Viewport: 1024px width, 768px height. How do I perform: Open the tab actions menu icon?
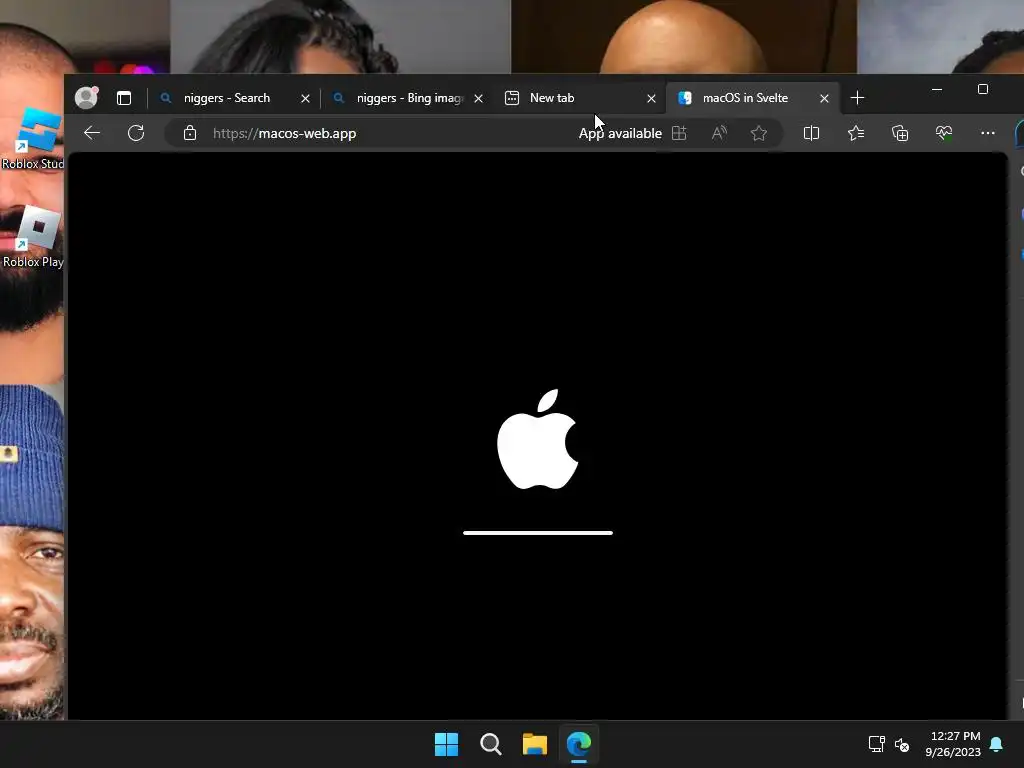[x=123, y=98]
